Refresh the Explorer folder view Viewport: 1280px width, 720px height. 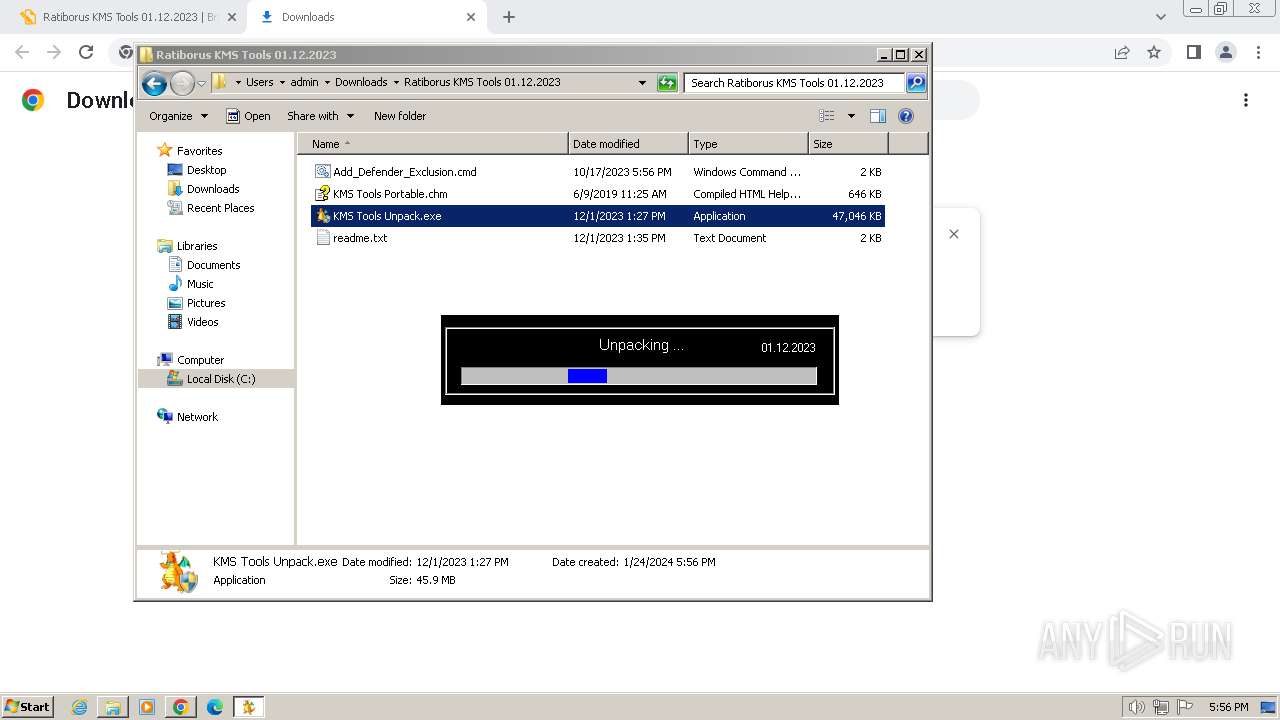667,83
